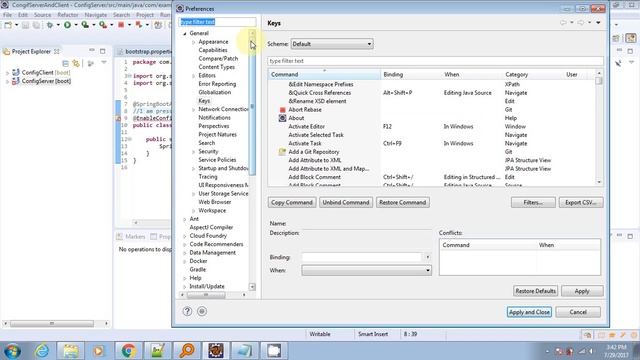The height and width of the screenshot is (360, 640).
Task: Open the Project menu in Eclipse
Action: click(x=145, y=15)
